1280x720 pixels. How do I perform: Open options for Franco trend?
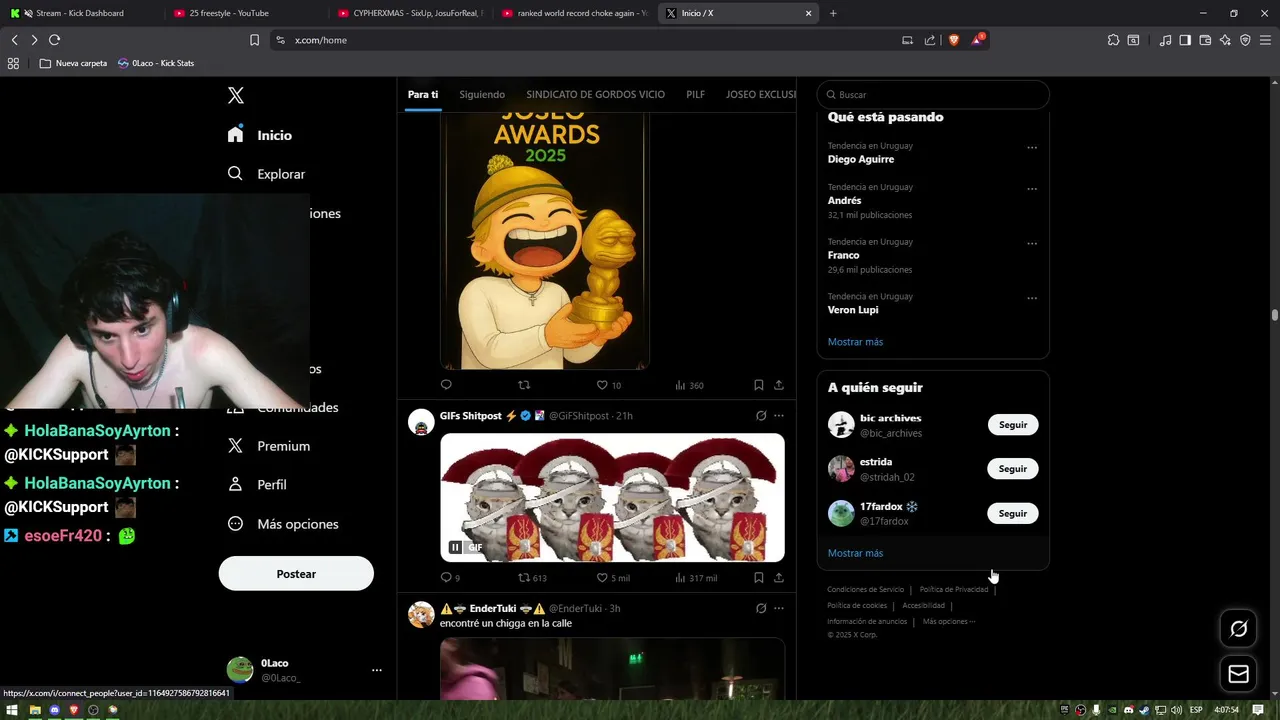1032,243
